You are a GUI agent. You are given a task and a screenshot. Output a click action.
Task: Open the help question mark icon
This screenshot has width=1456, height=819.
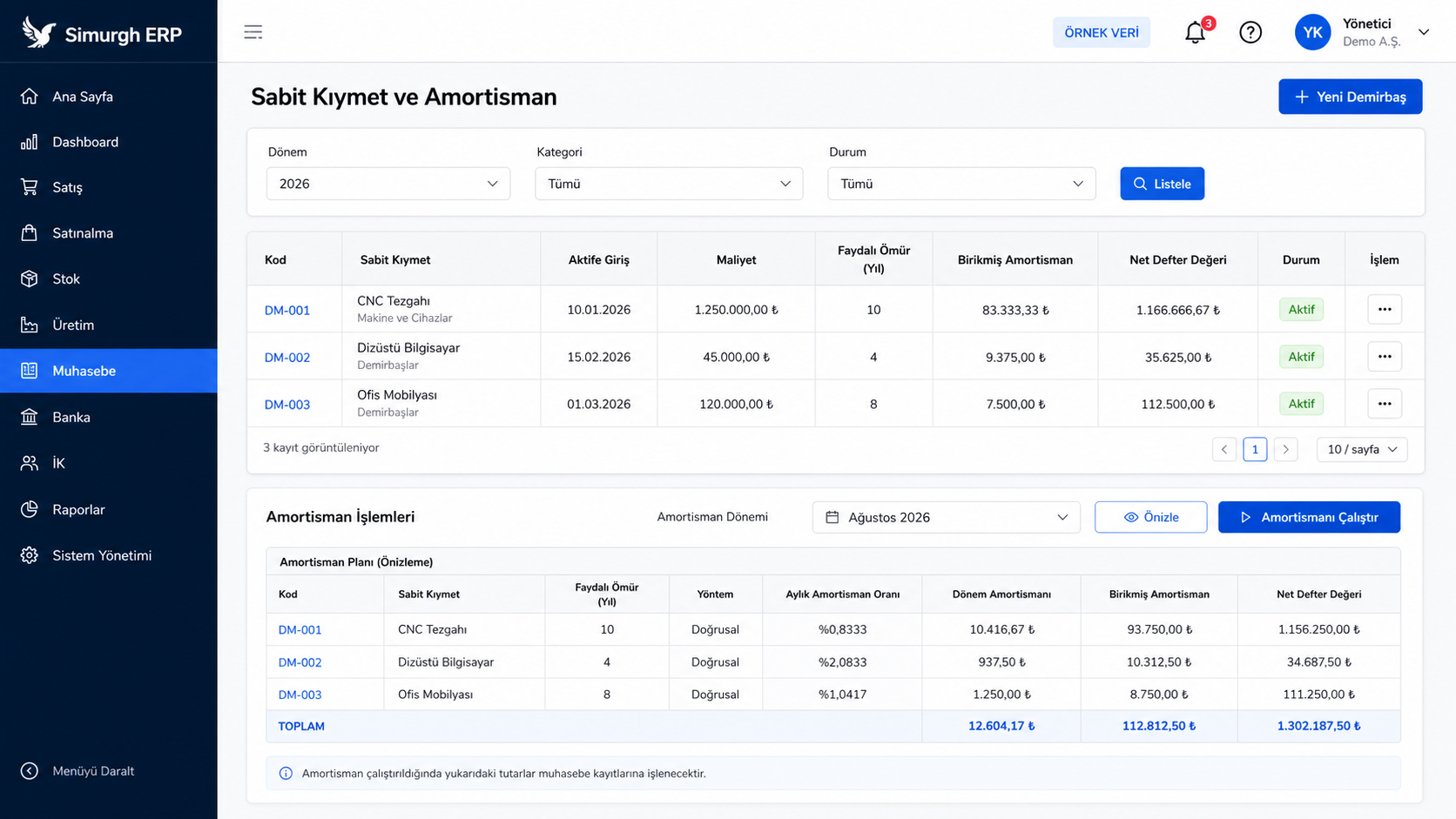tap(1250, 33)
